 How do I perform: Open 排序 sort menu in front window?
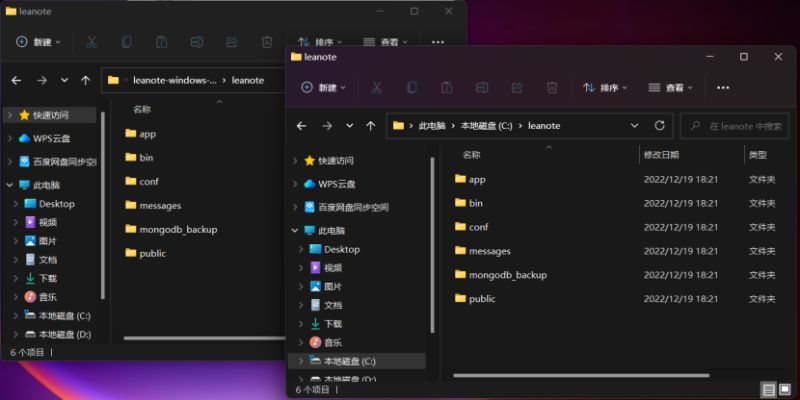coord(605,88)
